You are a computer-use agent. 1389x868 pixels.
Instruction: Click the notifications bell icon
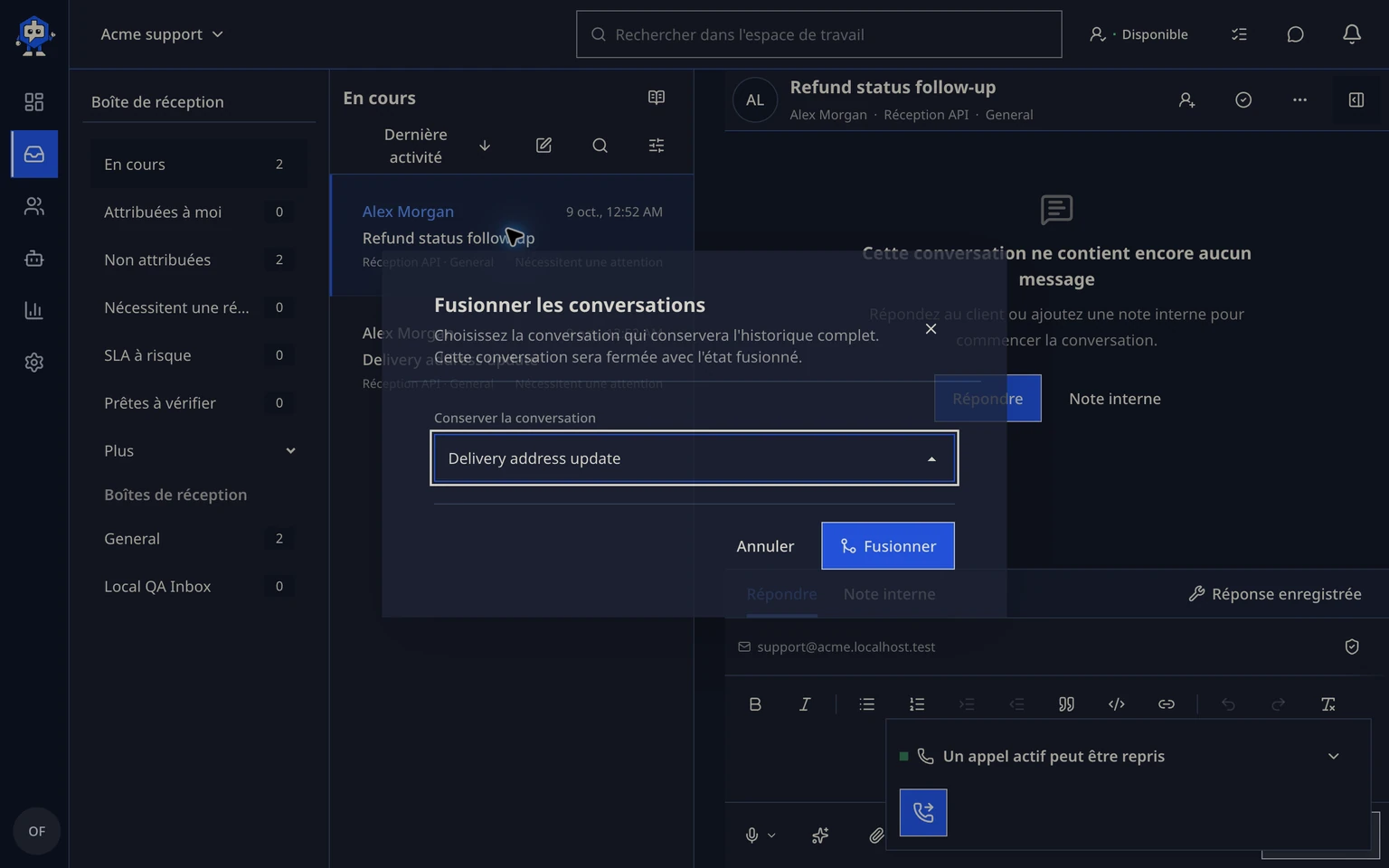pos(1351,34)
